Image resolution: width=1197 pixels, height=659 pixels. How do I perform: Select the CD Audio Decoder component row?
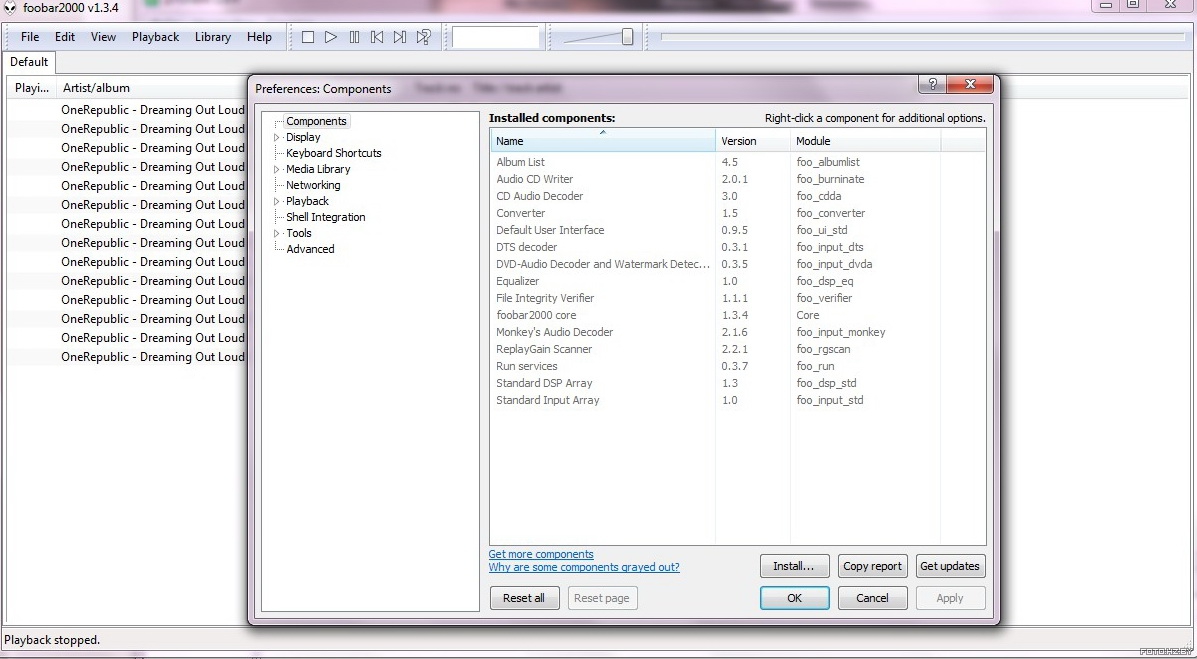(x=737, y=195)
